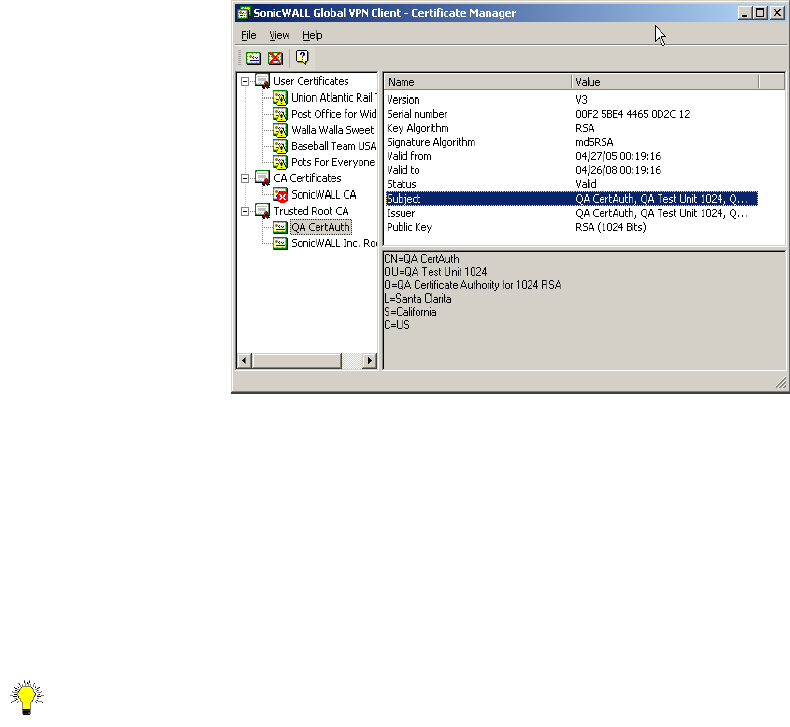Click the User Certificates folder icon
This screenshot has height=727, width=790.
click(x=262, y=81)
